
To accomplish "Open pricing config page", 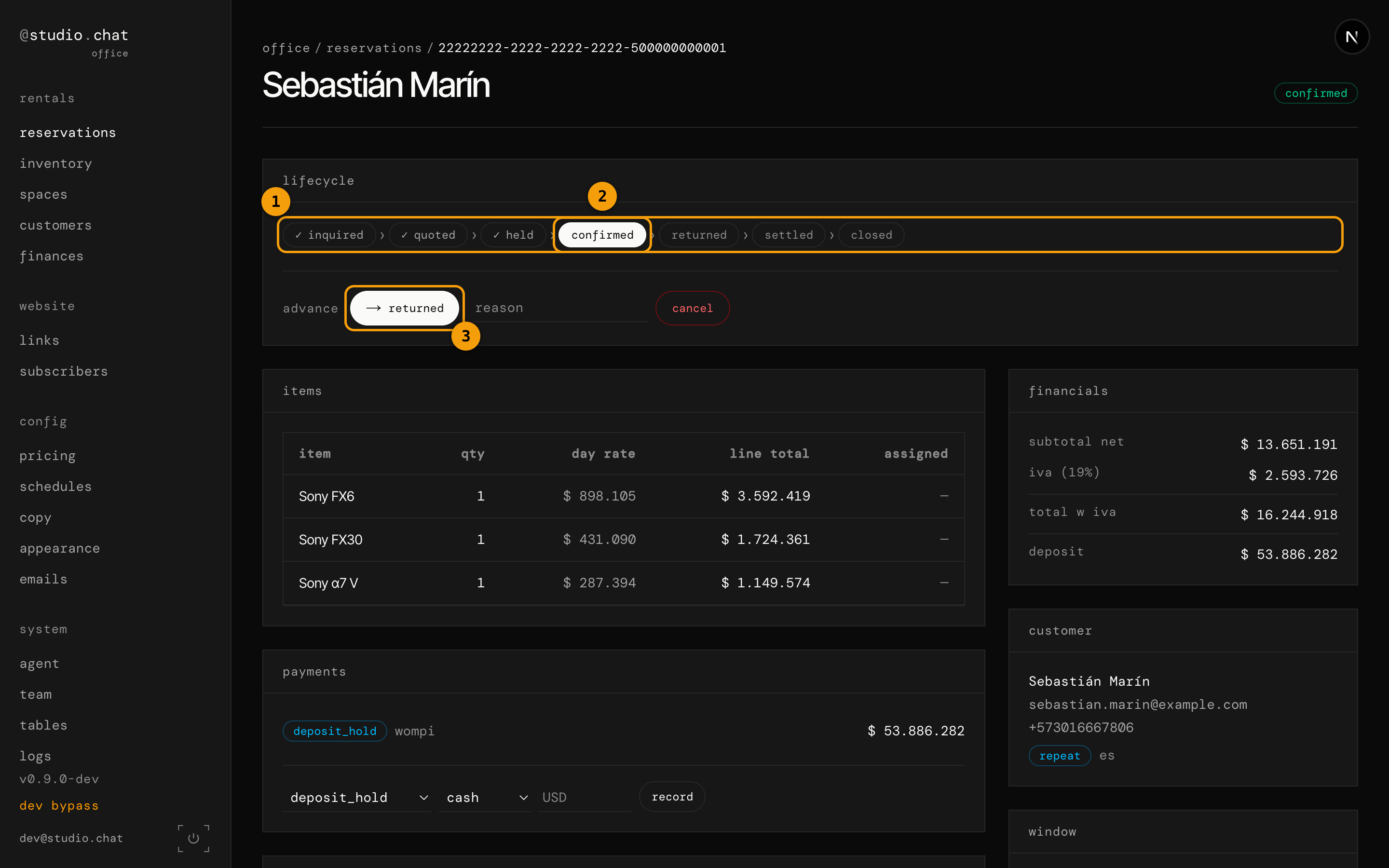I will (x=48, y=456).
